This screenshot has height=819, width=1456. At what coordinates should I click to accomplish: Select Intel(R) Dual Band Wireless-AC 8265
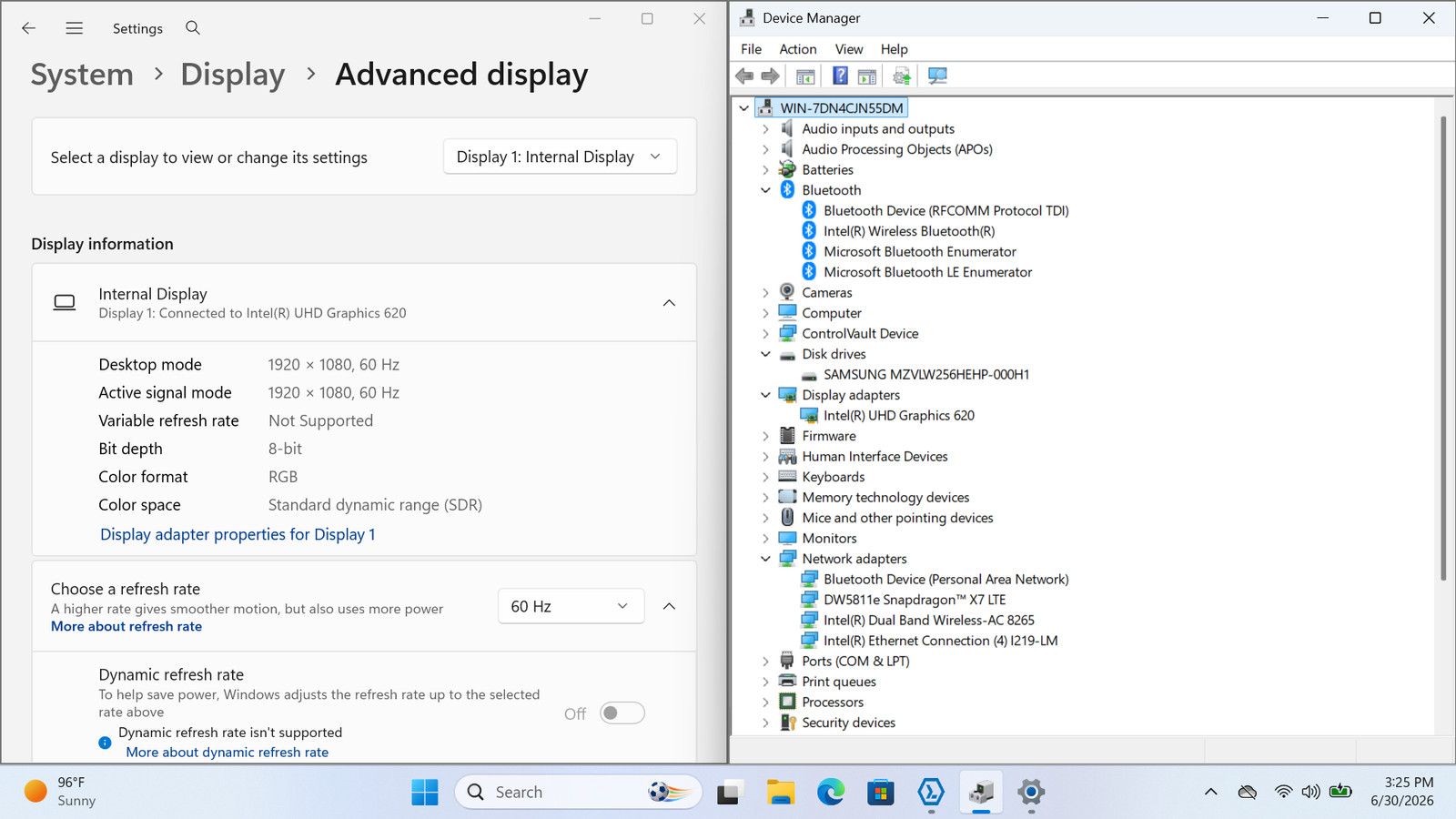[x=929, y=621]
